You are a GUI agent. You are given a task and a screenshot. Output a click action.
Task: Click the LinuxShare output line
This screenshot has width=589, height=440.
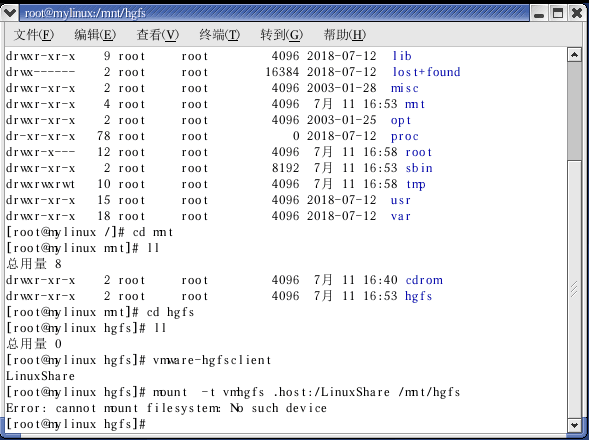(41, 376)
